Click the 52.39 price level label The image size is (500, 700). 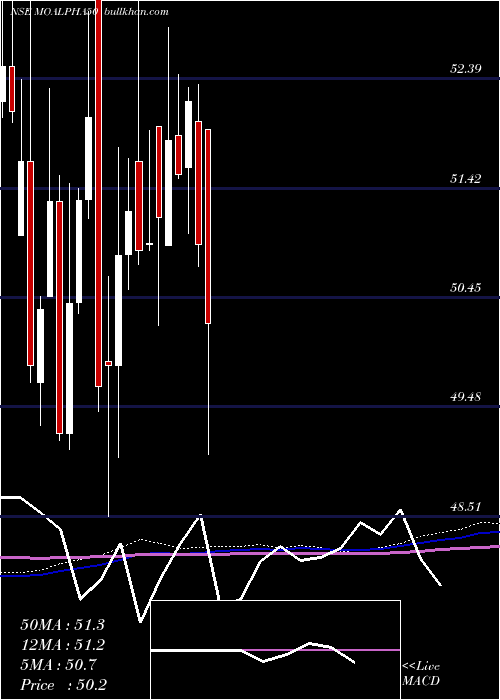(x=465, y=69)
